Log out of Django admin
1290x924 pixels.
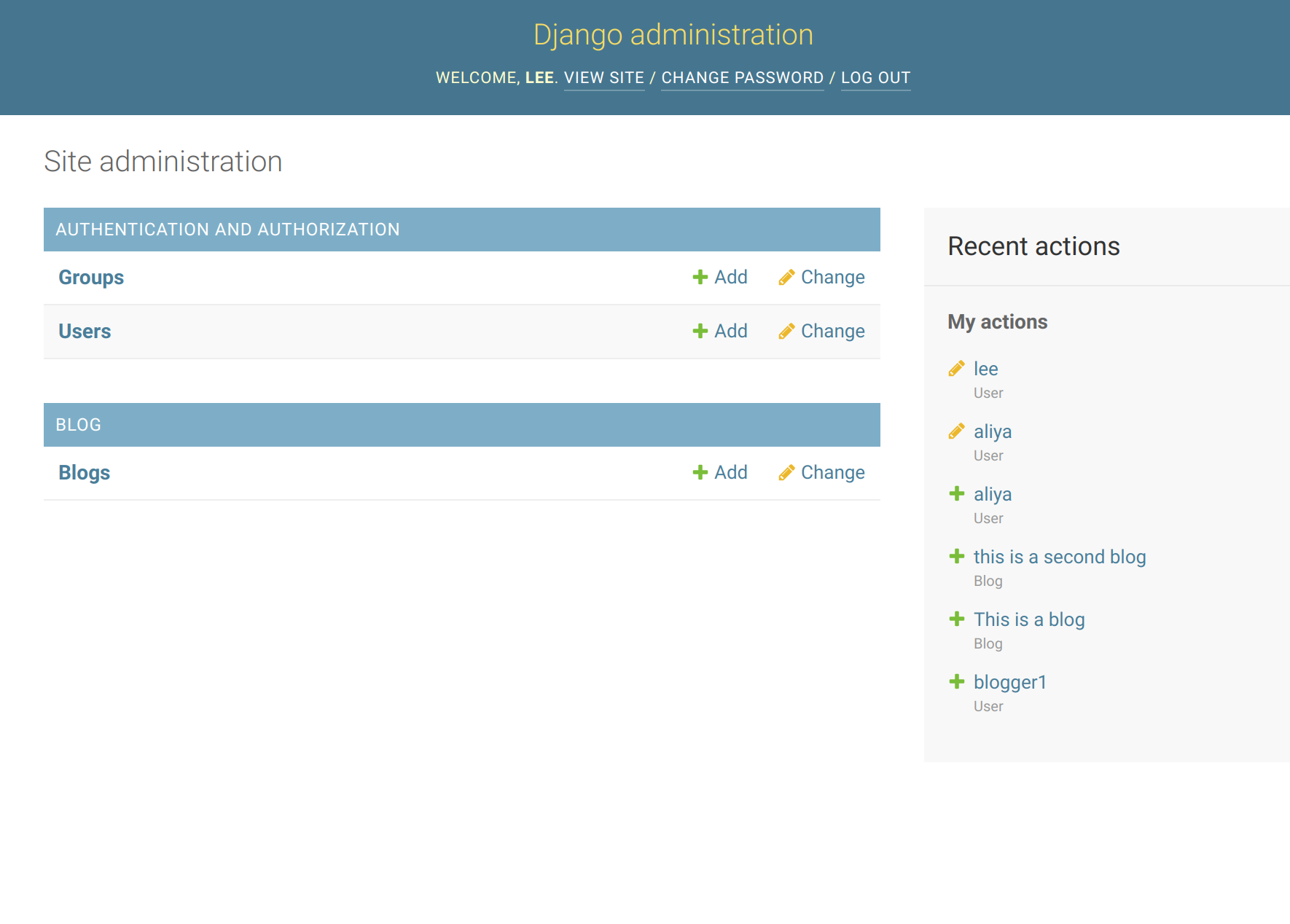click(876, 78)
